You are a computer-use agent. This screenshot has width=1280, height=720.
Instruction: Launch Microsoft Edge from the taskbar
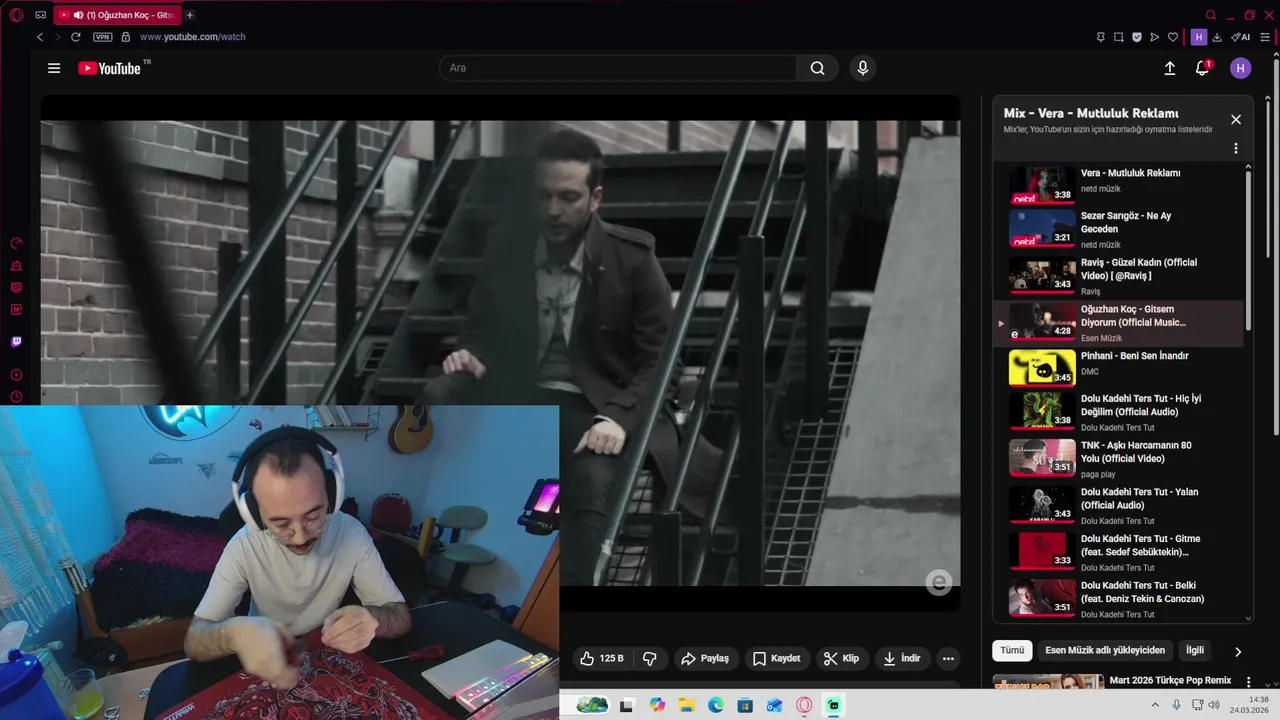716,705
